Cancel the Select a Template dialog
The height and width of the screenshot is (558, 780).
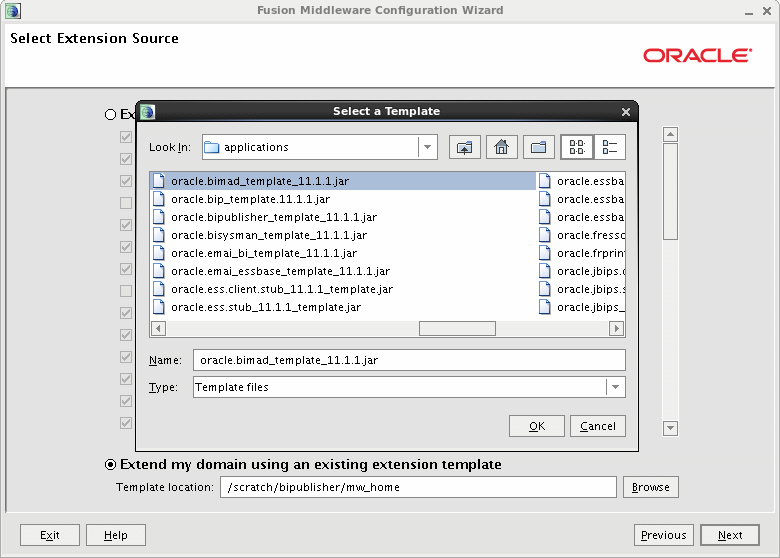[597, 426]
